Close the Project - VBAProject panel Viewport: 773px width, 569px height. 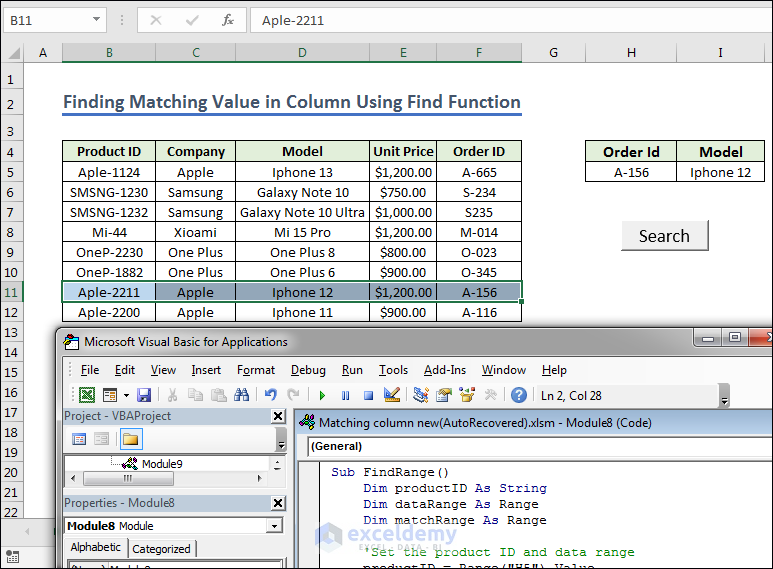[x=278, y=416]
